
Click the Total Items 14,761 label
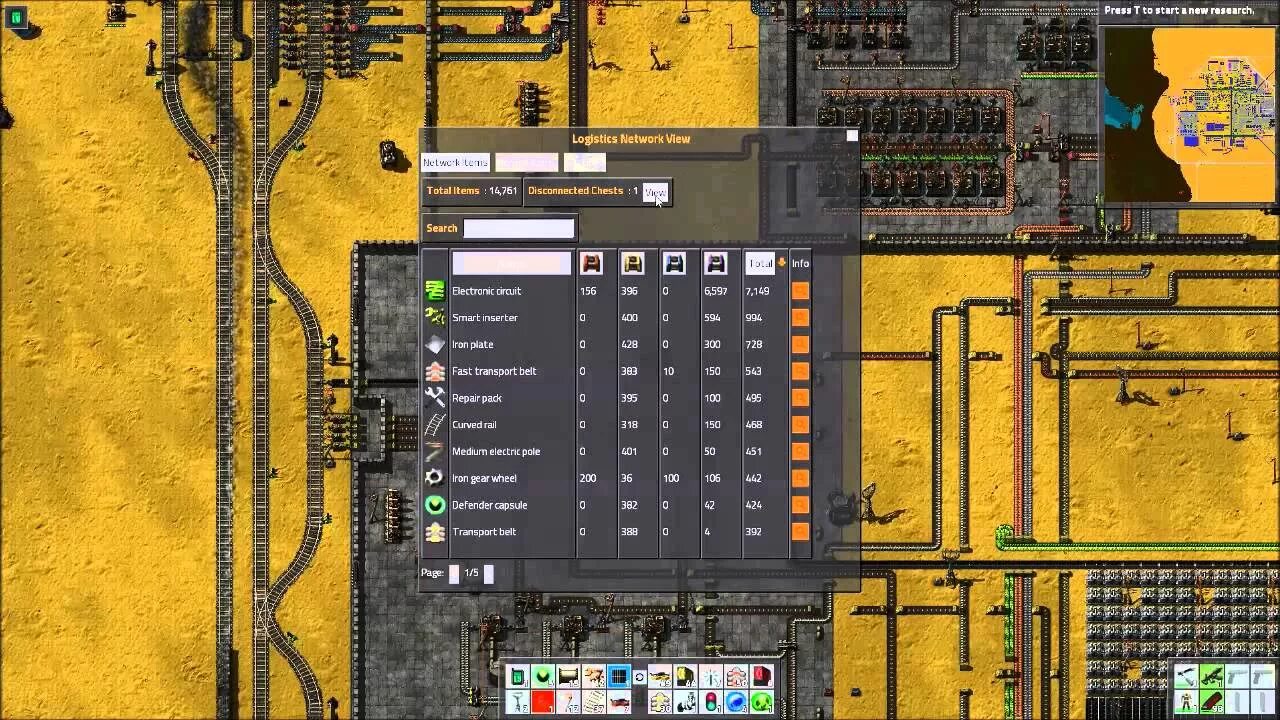point(472,191)
